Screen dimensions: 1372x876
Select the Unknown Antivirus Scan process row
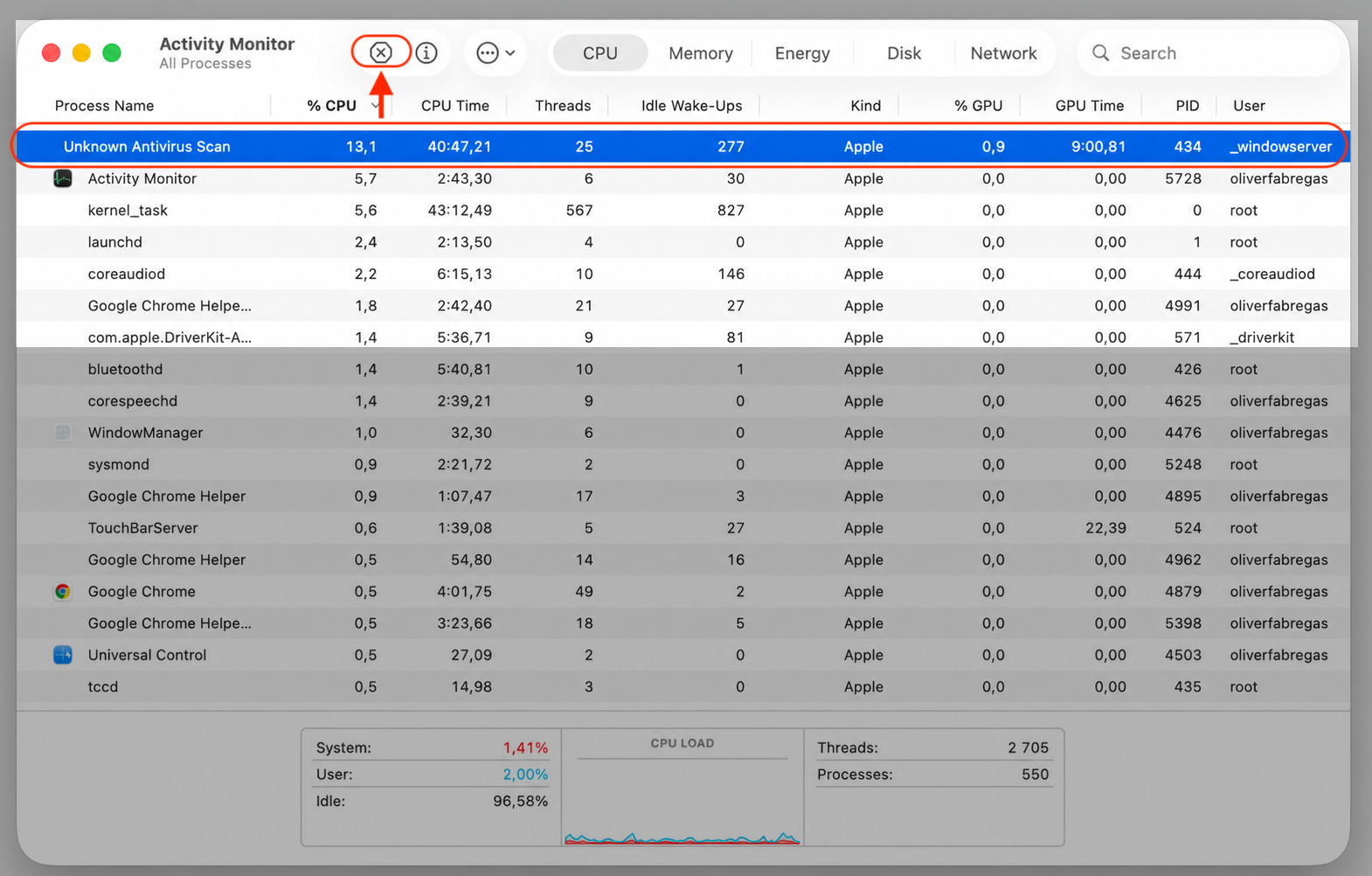point(683,147)
